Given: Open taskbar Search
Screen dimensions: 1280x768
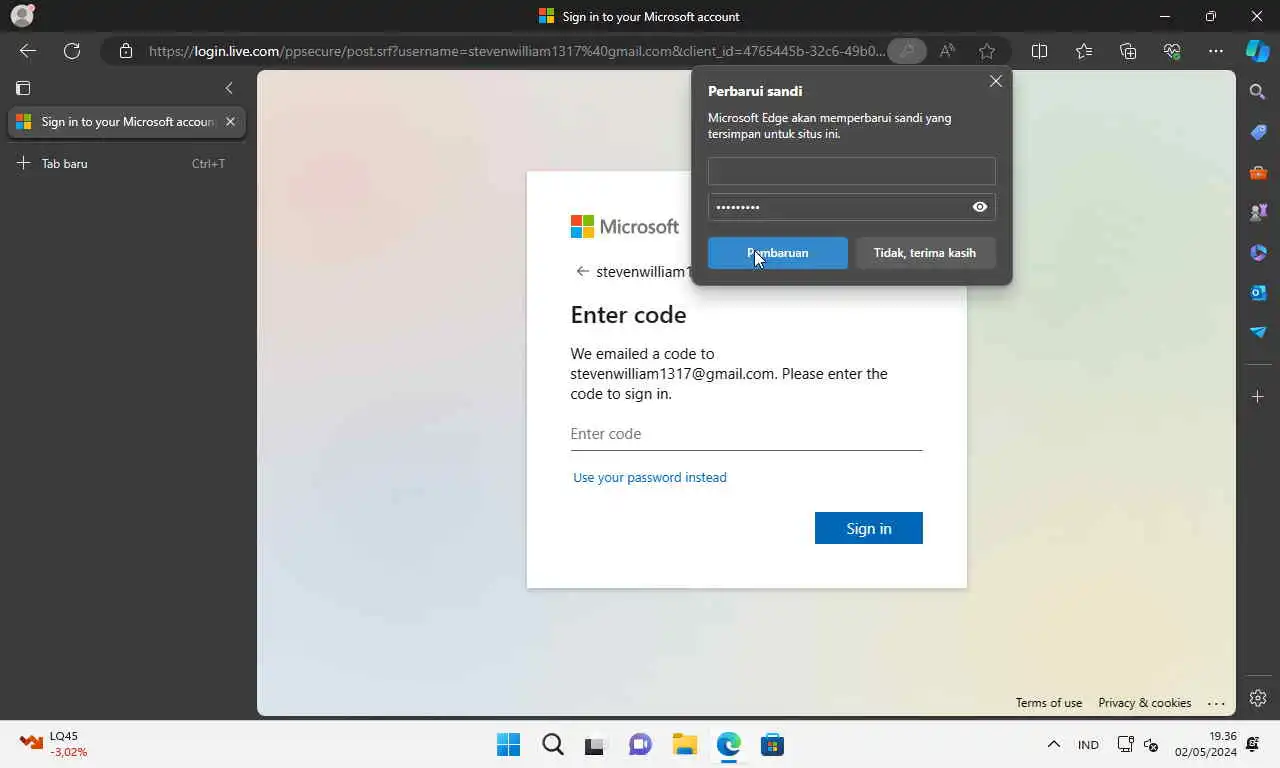Looking at the screenshot, I should coord(553,744).
